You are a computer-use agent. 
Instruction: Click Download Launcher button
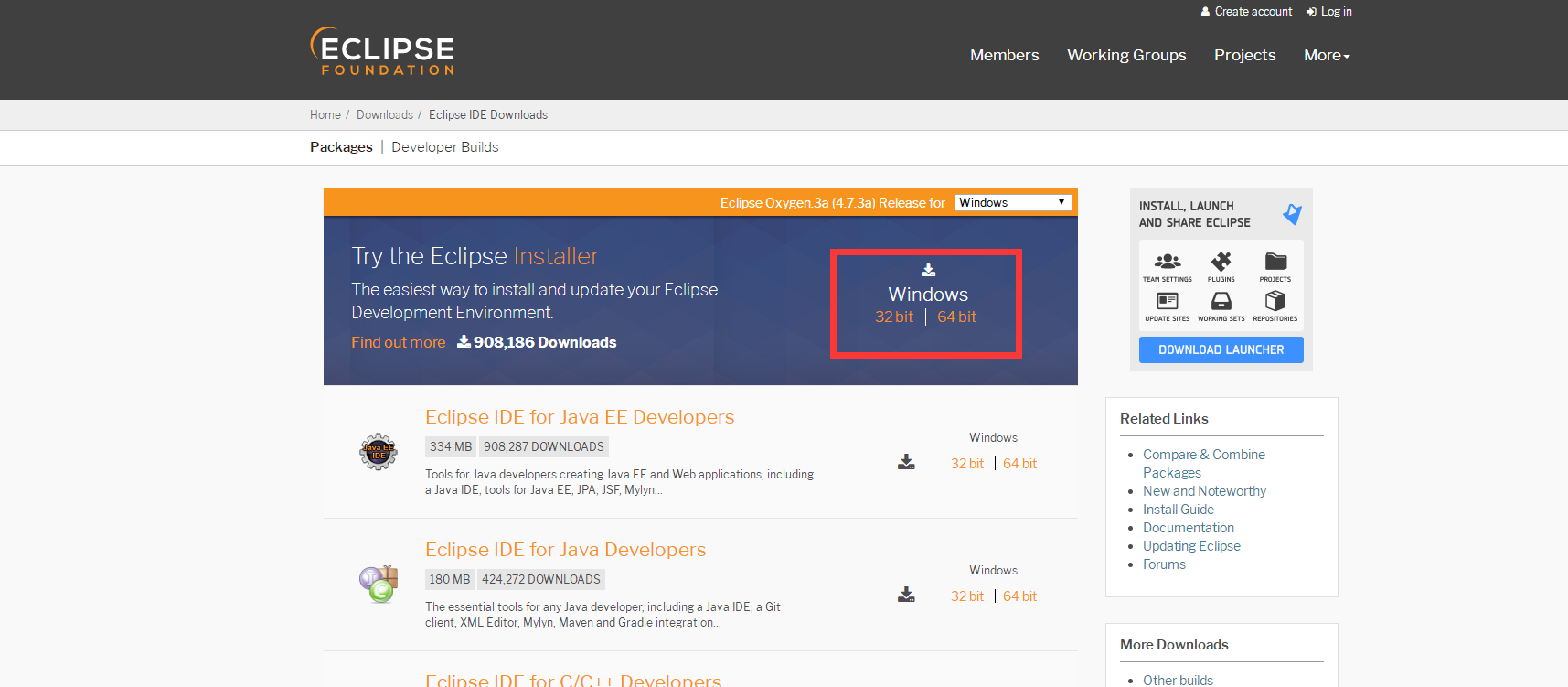(1221, 349)
